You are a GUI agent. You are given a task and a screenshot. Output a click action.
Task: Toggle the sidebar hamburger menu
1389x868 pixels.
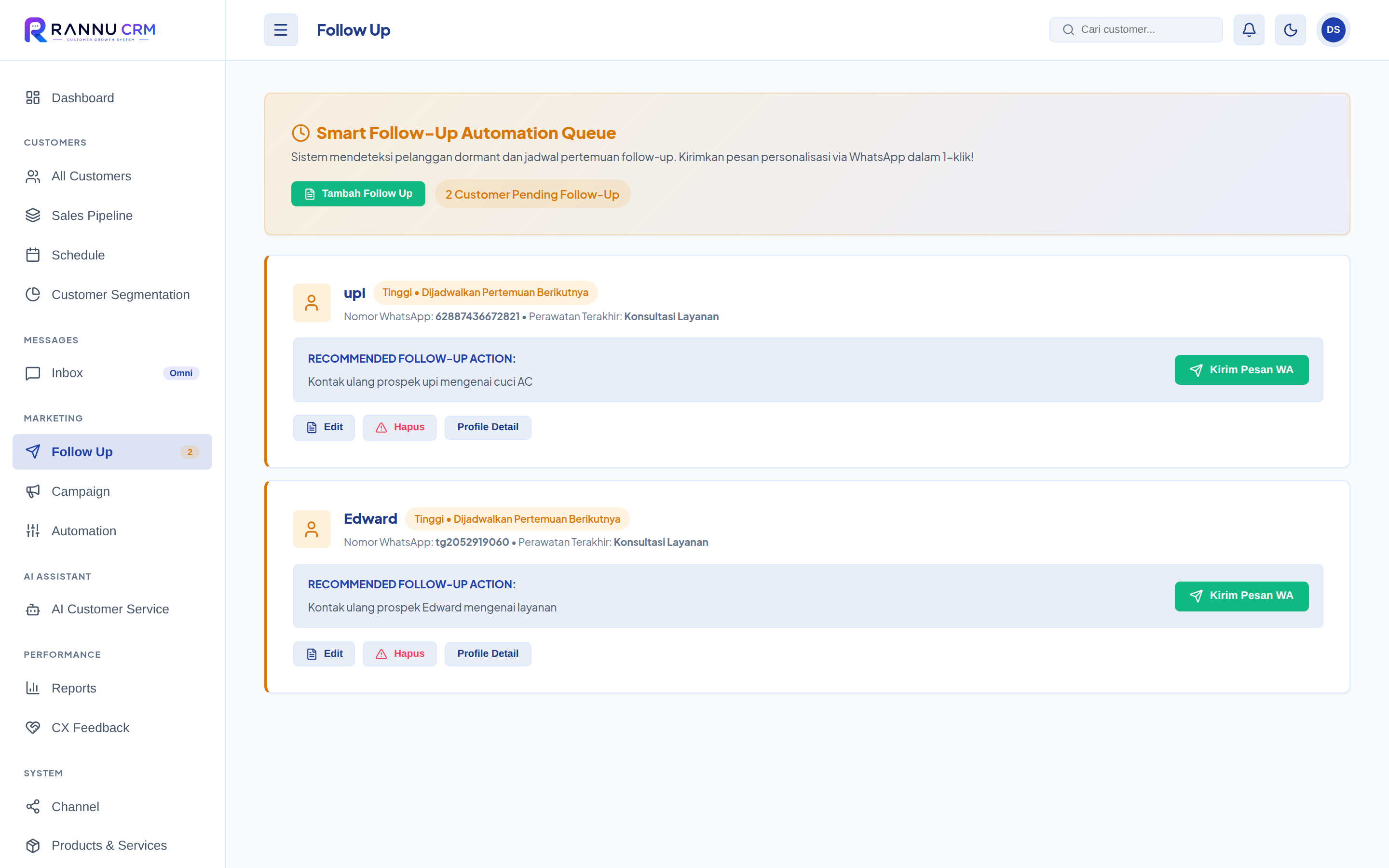pos(281,30)
